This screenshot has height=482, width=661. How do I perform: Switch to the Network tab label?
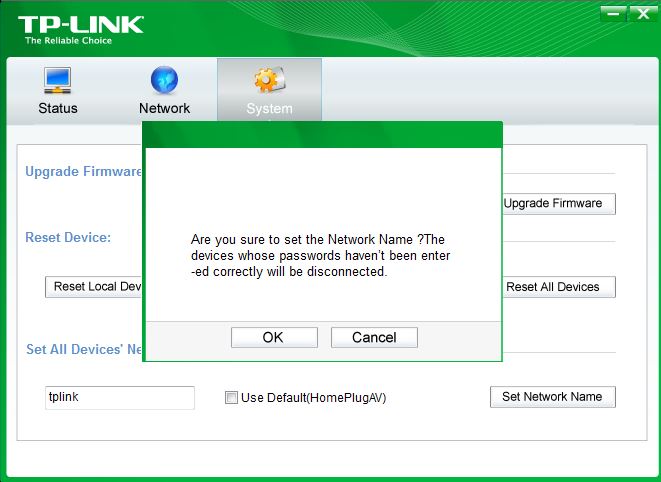tap(164, 108)
